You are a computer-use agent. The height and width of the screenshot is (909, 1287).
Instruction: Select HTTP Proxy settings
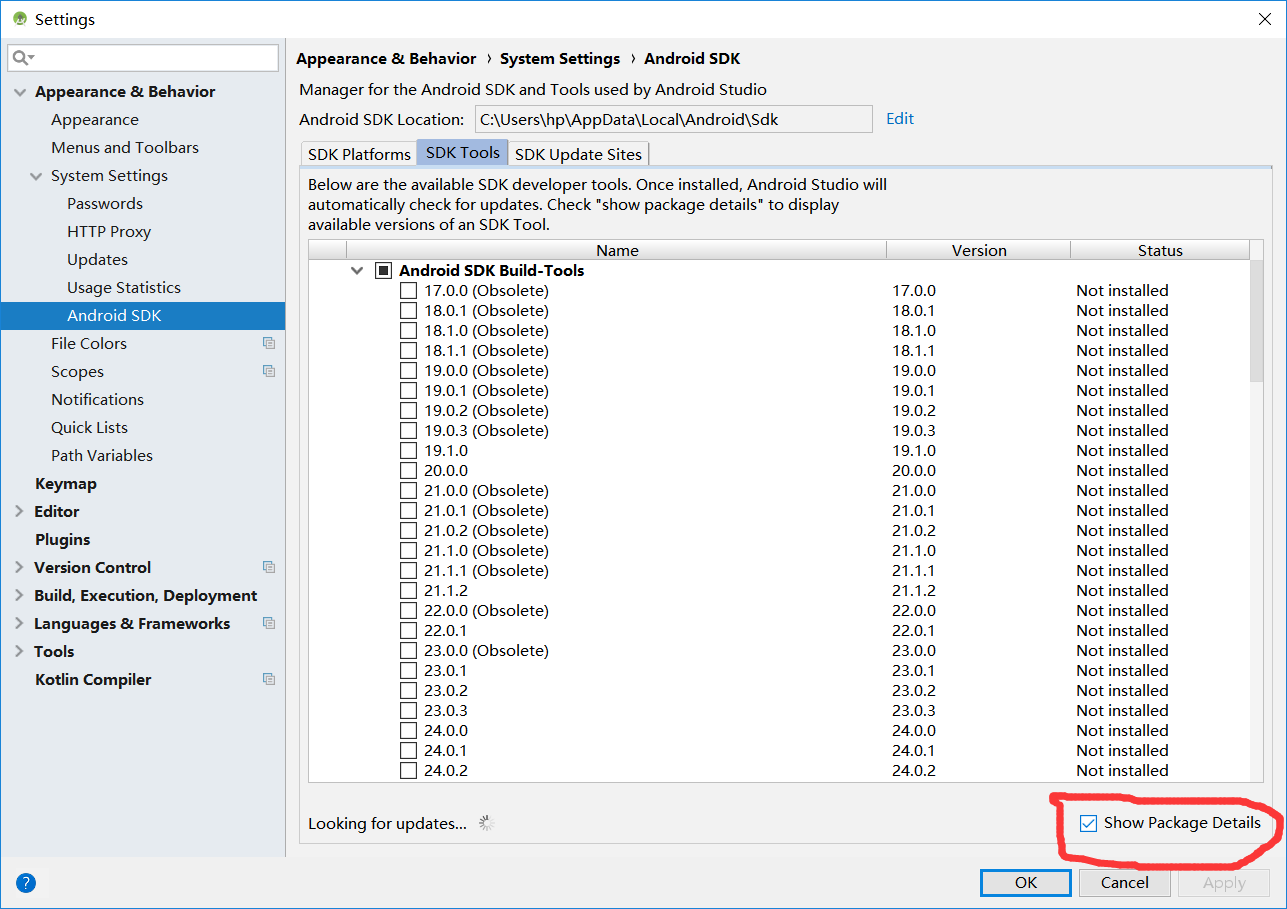tap(109, 231)
